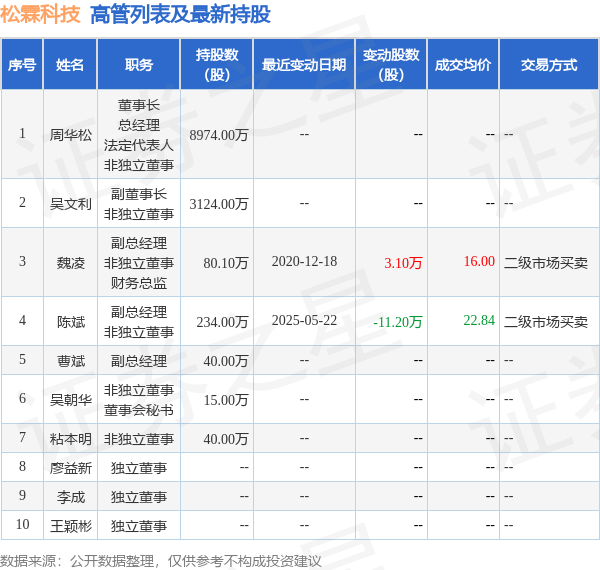Click 二级市场买卖 in 魏凌's row
Image resolution: width=600 pixels, height=570 pixels.
pyautogui.click(x=546, y=263)
